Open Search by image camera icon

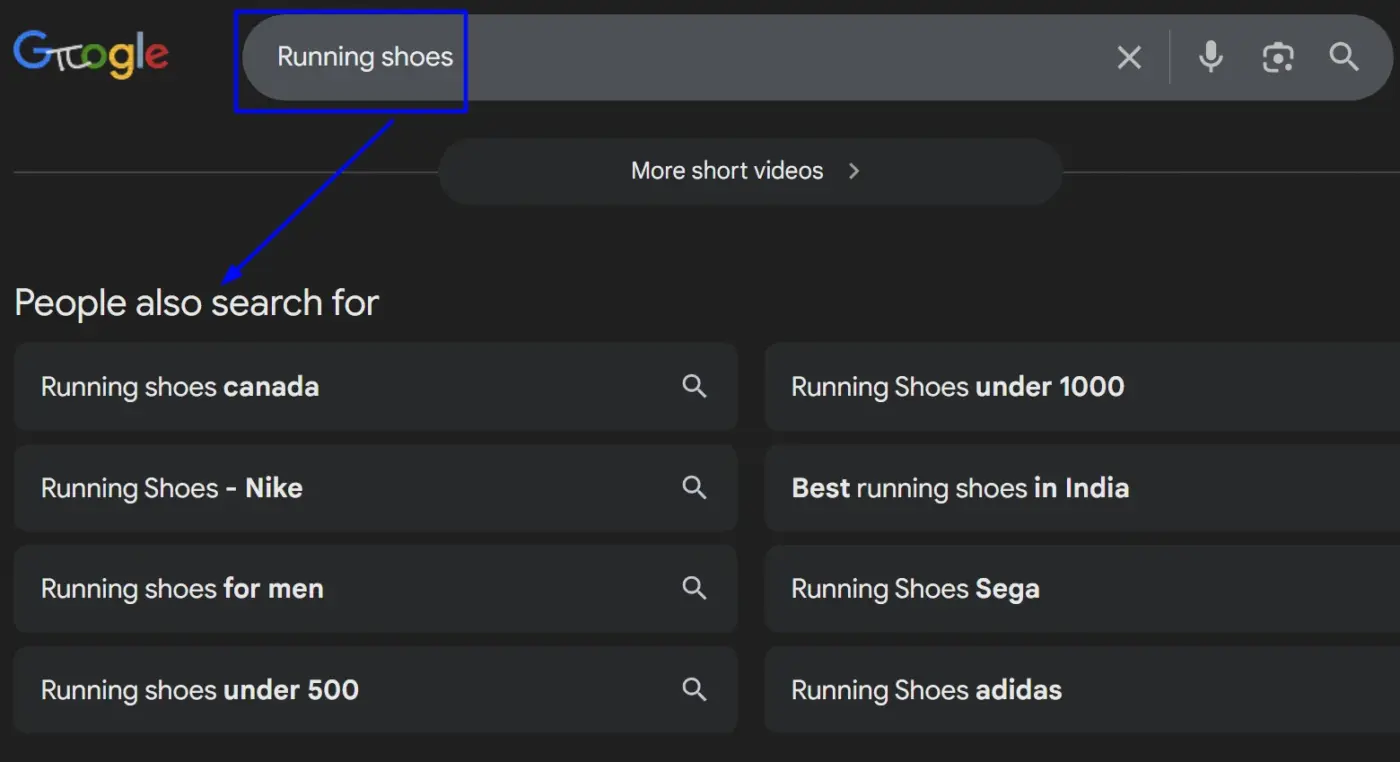pos(1278,58)
